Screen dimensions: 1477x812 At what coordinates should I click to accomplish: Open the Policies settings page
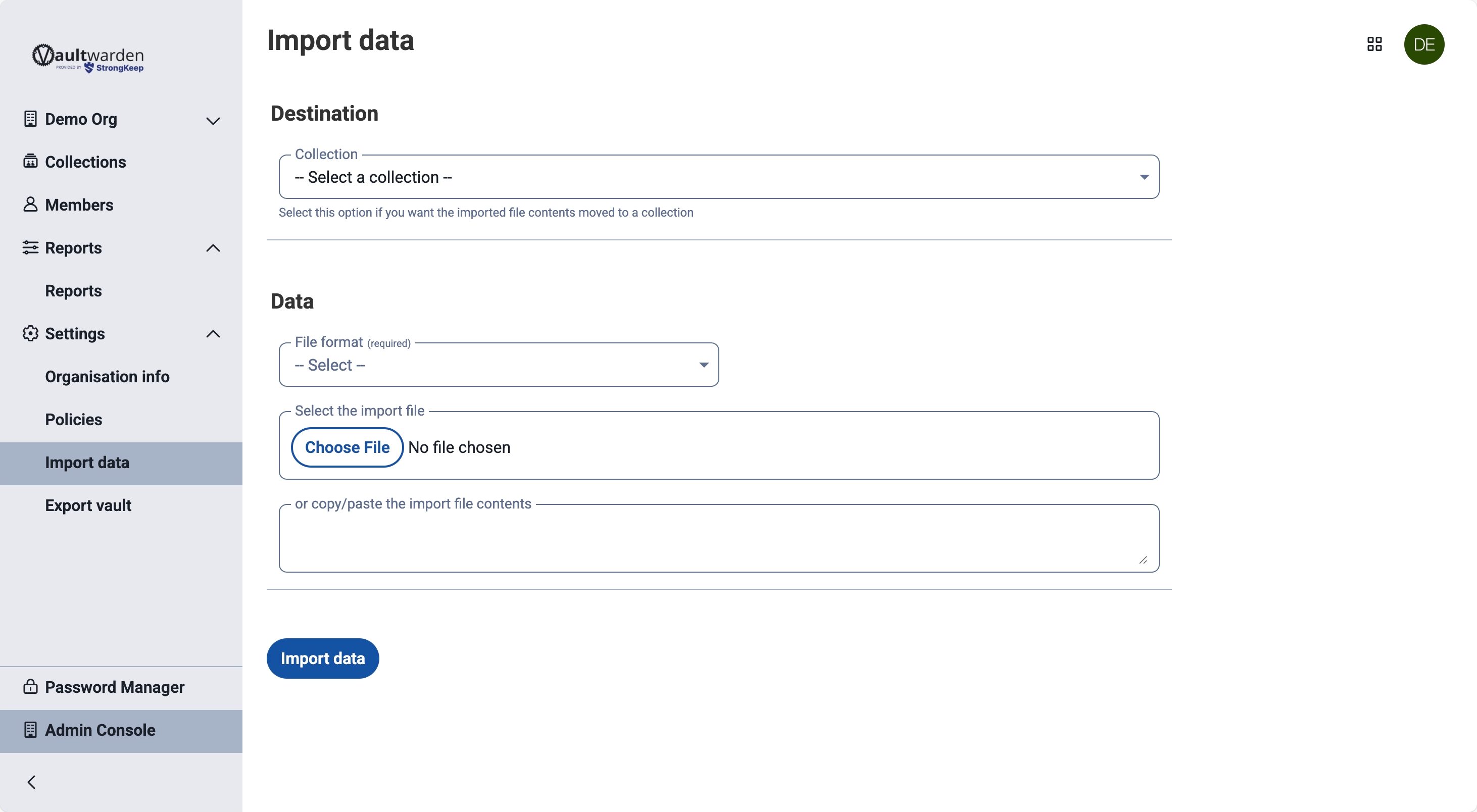(74, 420)
